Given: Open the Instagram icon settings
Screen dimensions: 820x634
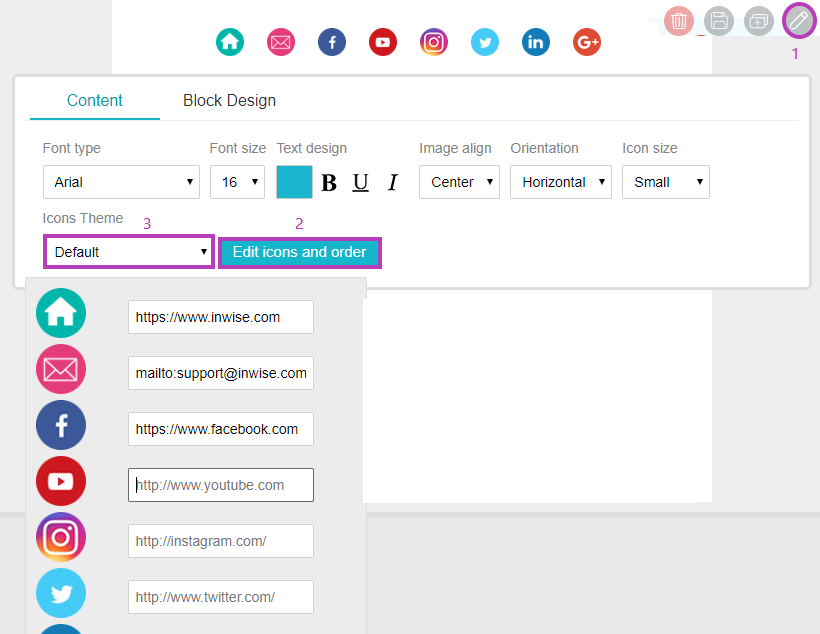Looking at the screenshot, I should (434, 42).
